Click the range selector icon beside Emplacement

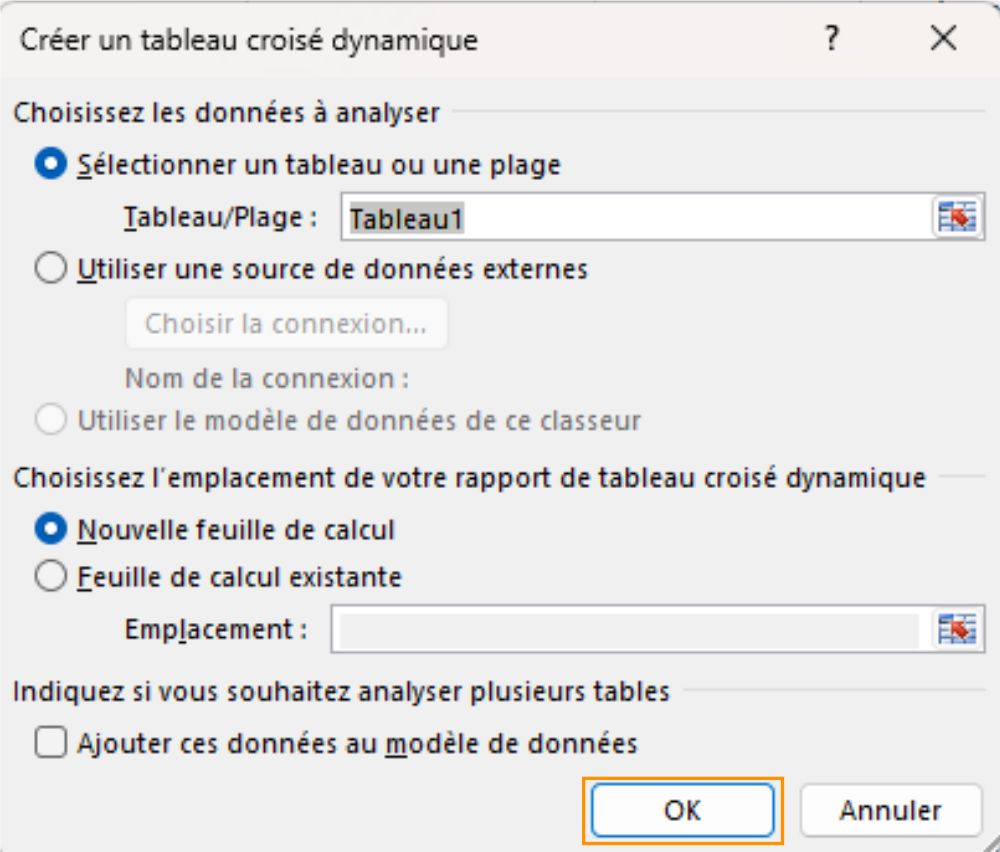pyautogui.click(x=958, y=630)
